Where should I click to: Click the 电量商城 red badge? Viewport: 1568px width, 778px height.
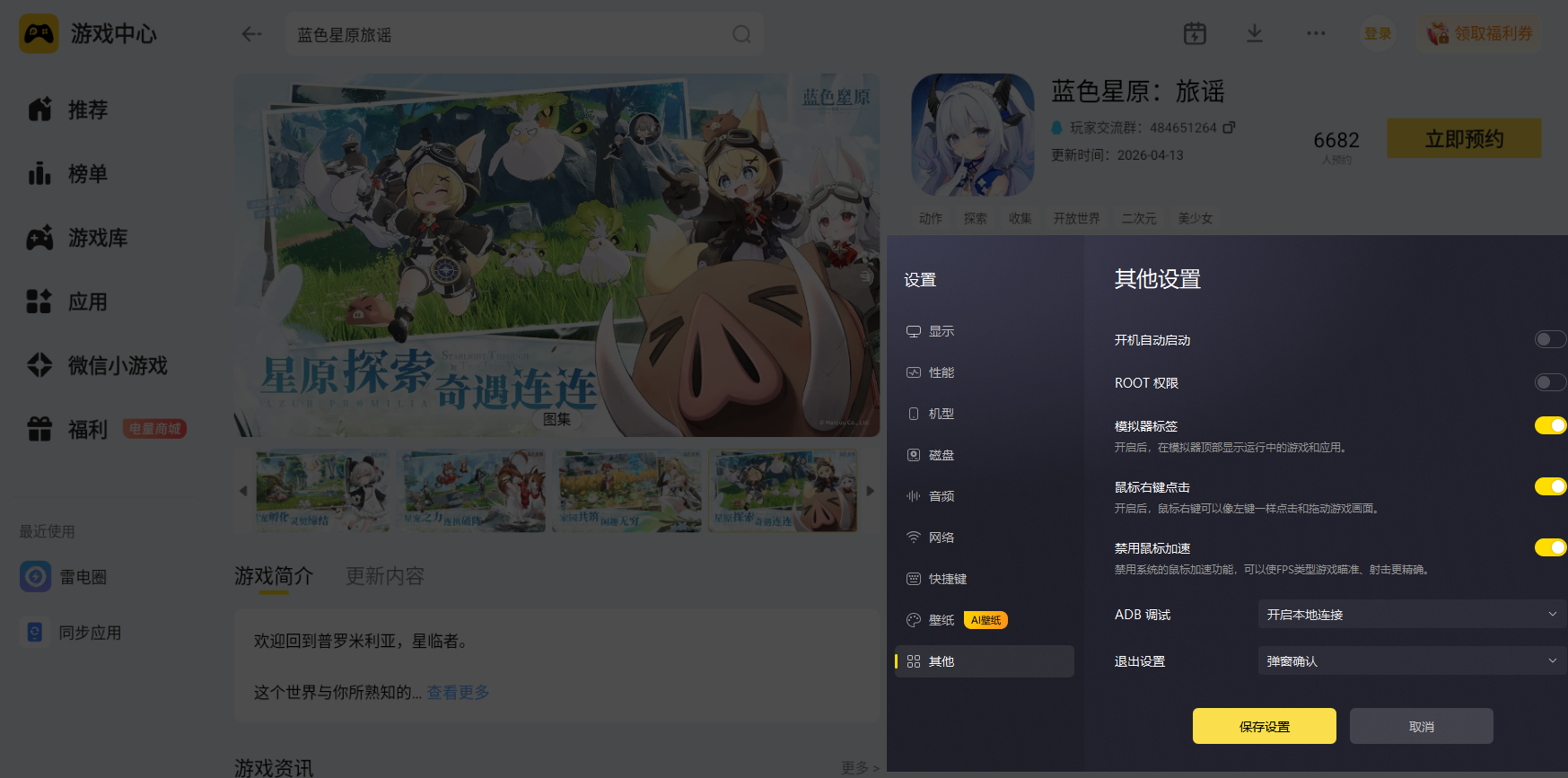click(x=154, y=429)
